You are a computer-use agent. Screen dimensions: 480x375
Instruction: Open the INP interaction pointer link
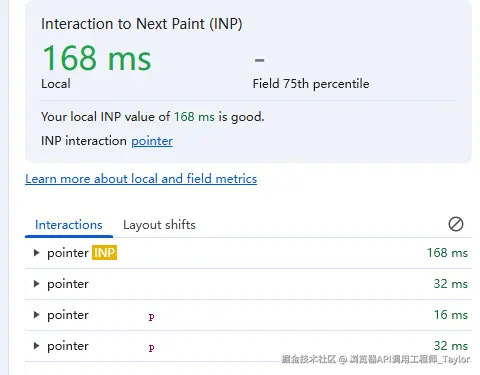click(x=152, y=141)
